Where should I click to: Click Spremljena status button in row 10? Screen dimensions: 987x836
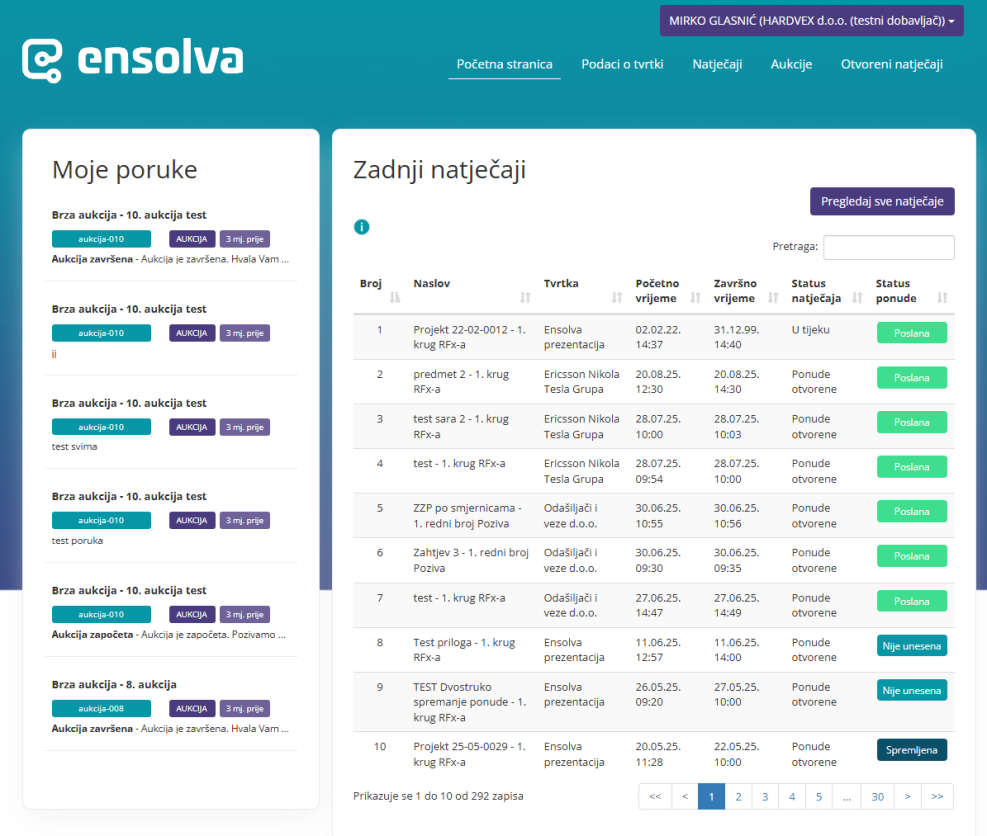(x=911, y=750)
